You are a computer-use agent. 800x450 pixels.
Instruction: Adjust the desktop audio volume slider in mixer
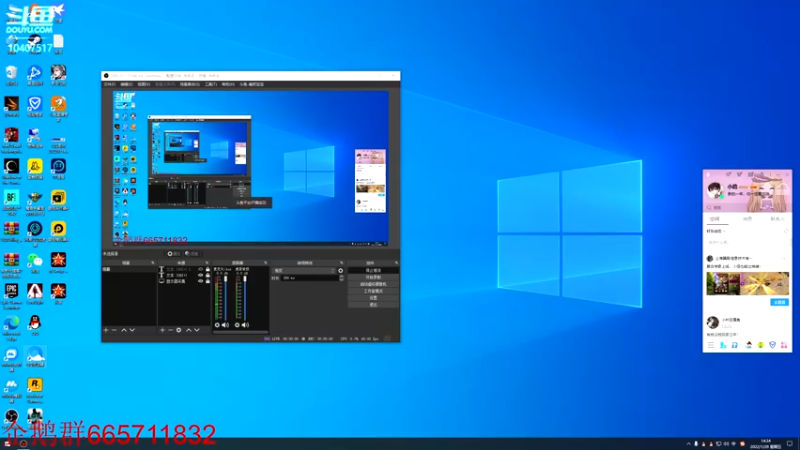(x=245, y=298)
